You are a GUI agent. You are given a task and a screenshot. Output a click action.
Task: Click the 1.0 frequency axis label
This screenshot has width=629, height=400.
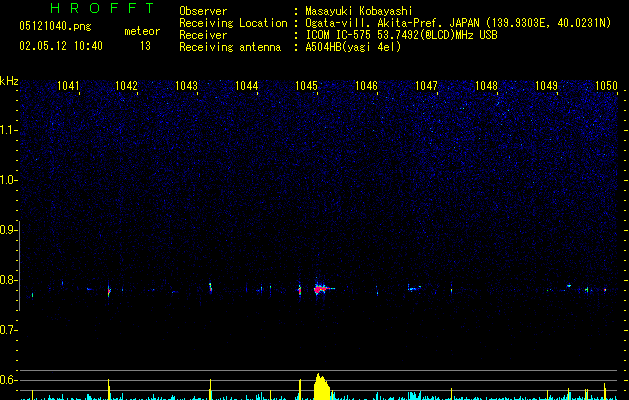(x=8, y=180)
